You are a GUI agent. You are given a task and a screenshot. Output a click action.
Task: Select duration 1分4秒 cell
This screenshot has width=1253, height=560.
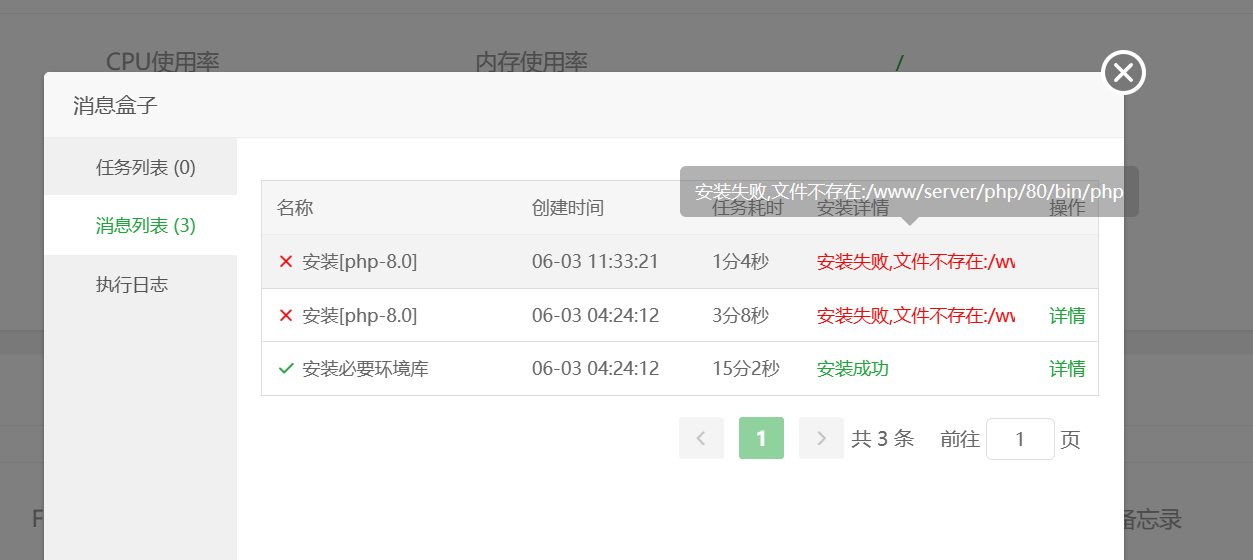click(x=740, y=262)
